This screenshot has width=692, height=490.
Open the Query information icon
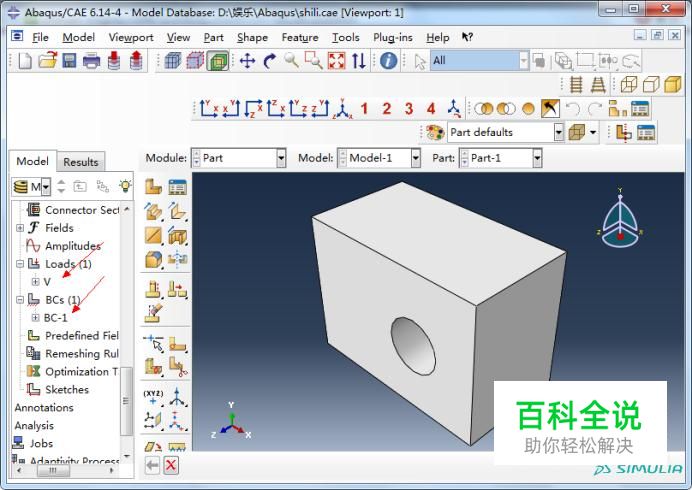388,60
